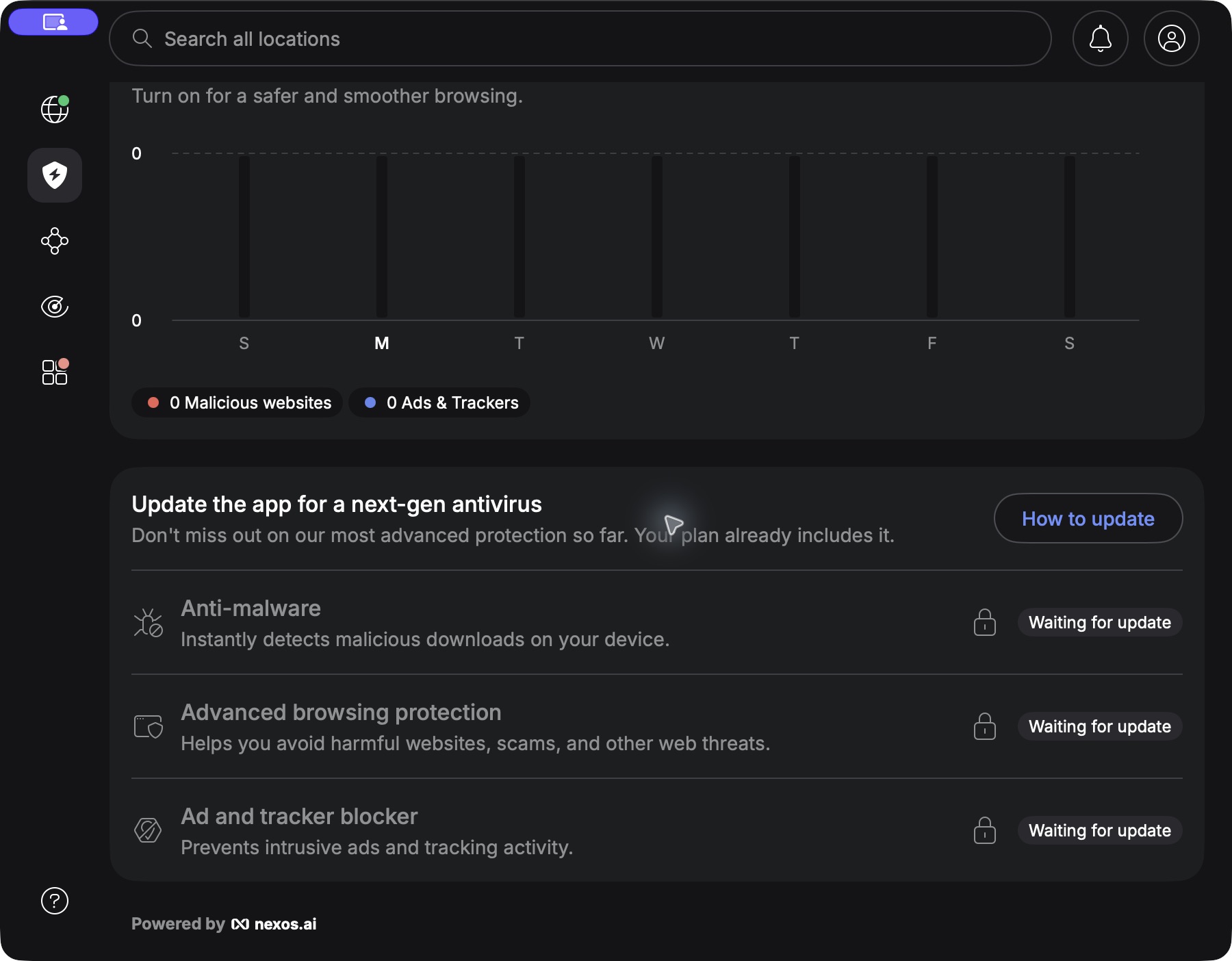Screen dimensions: 1232x961
Task: Click the Ad and tracker blocker title
Action: click(299, 816)
